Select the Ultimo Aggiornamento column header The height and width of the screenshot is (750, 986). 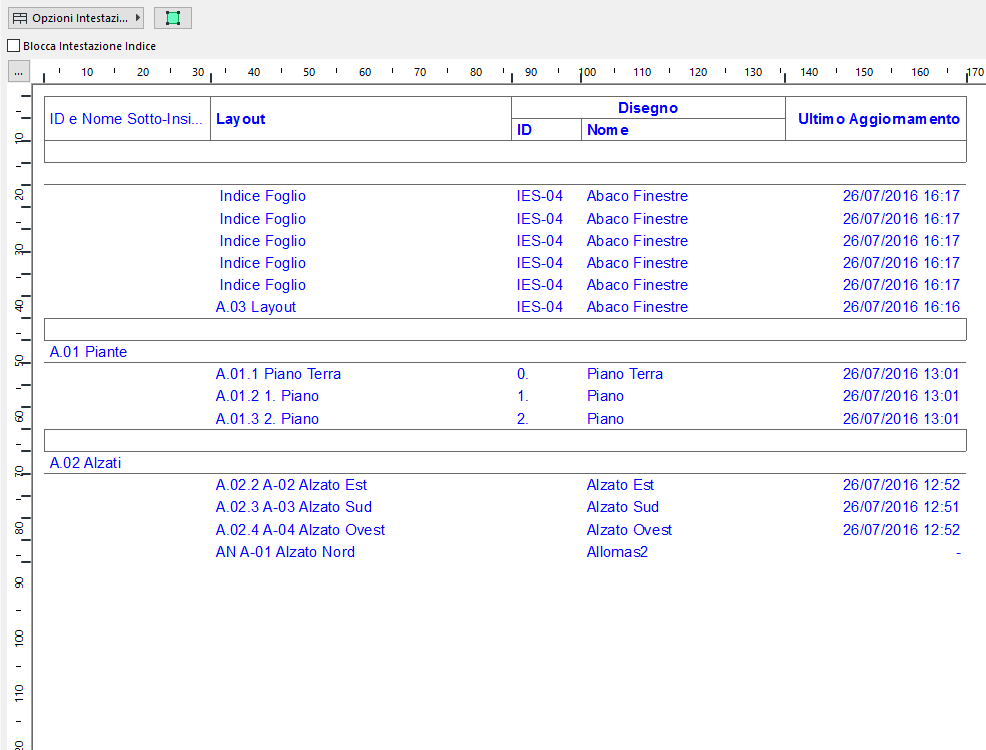876,119
